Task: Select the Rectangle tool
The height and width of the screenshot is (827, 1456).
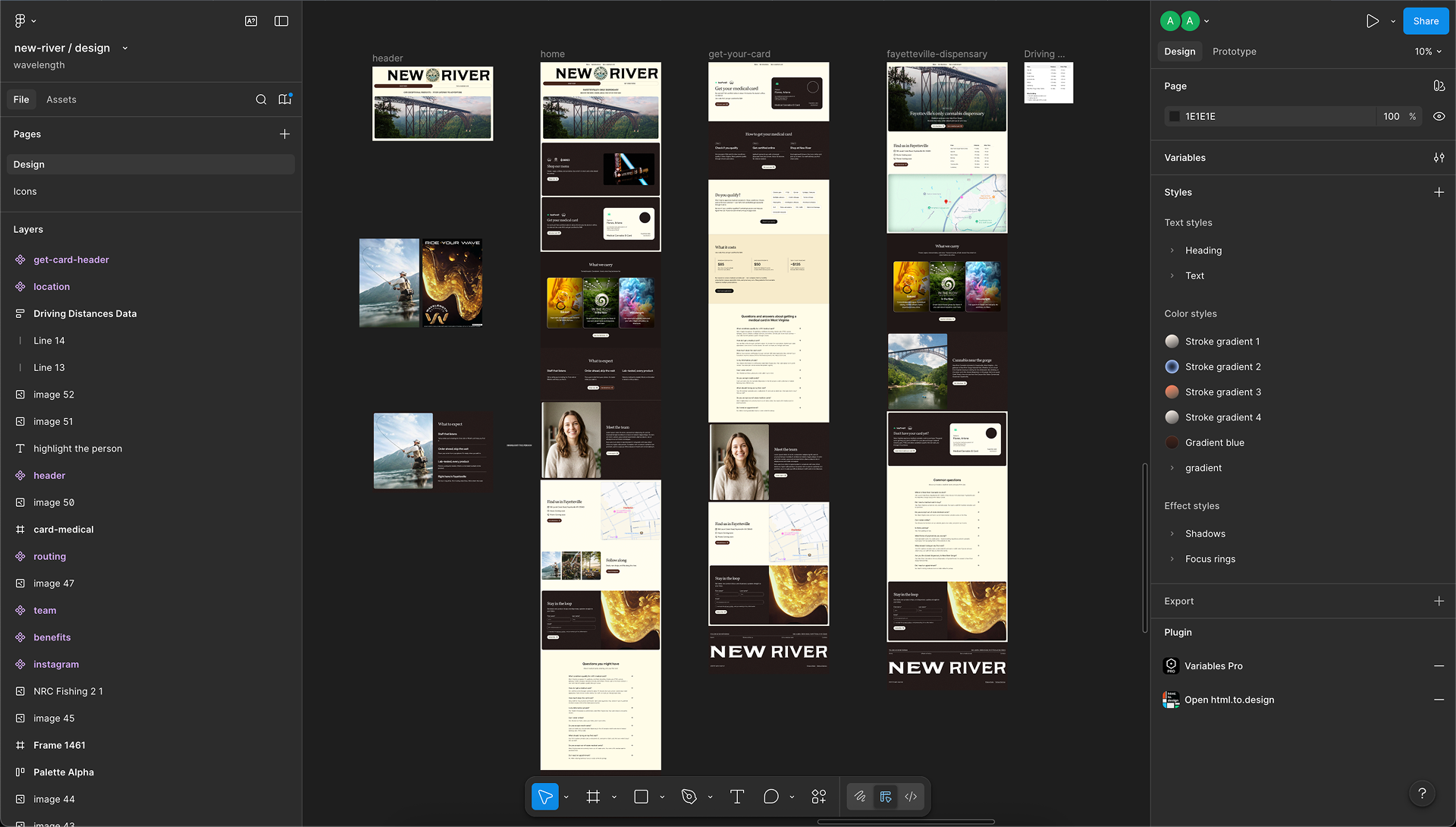Action: tap(641, 797)
